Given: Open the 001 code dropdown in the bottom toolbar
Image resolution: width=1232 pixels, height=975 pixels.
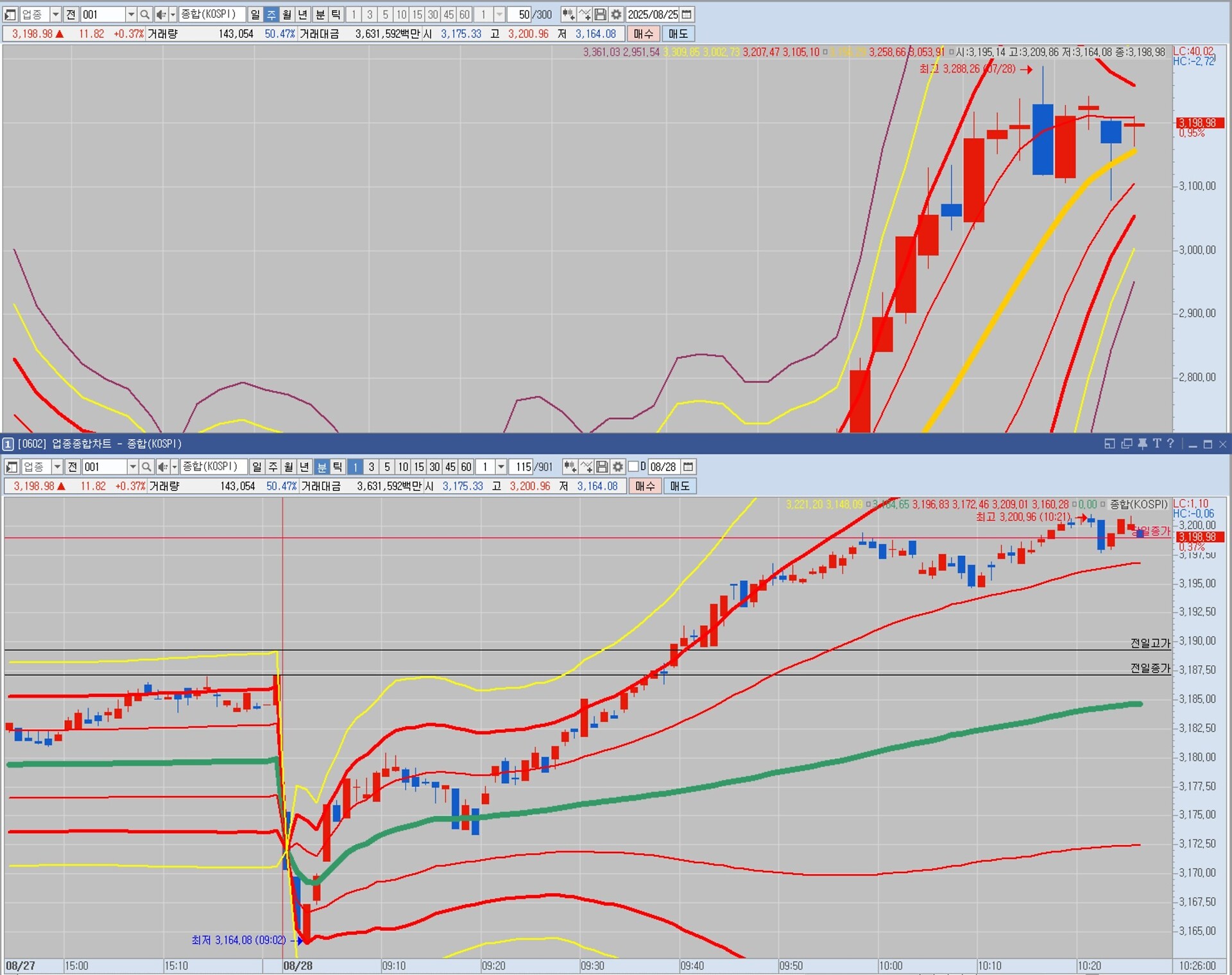Looking at the screenshot, I should click(x=133, y=467).
